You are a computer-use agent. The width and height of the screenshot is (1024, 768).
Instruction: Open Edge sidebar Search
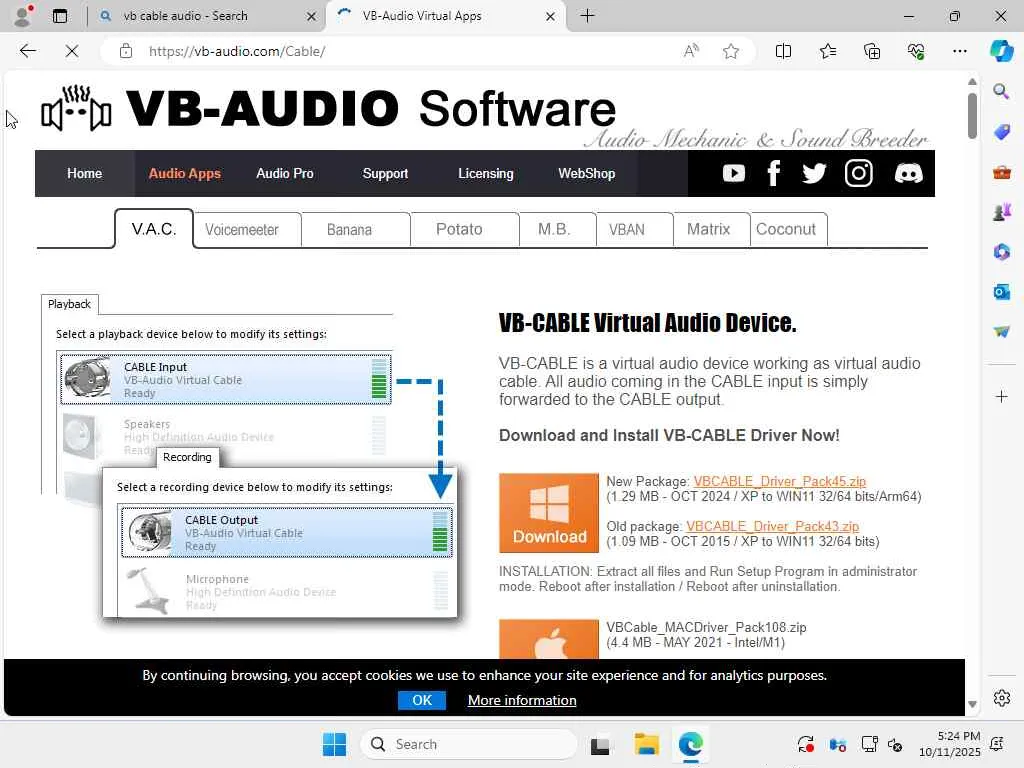click(1001, 91)
